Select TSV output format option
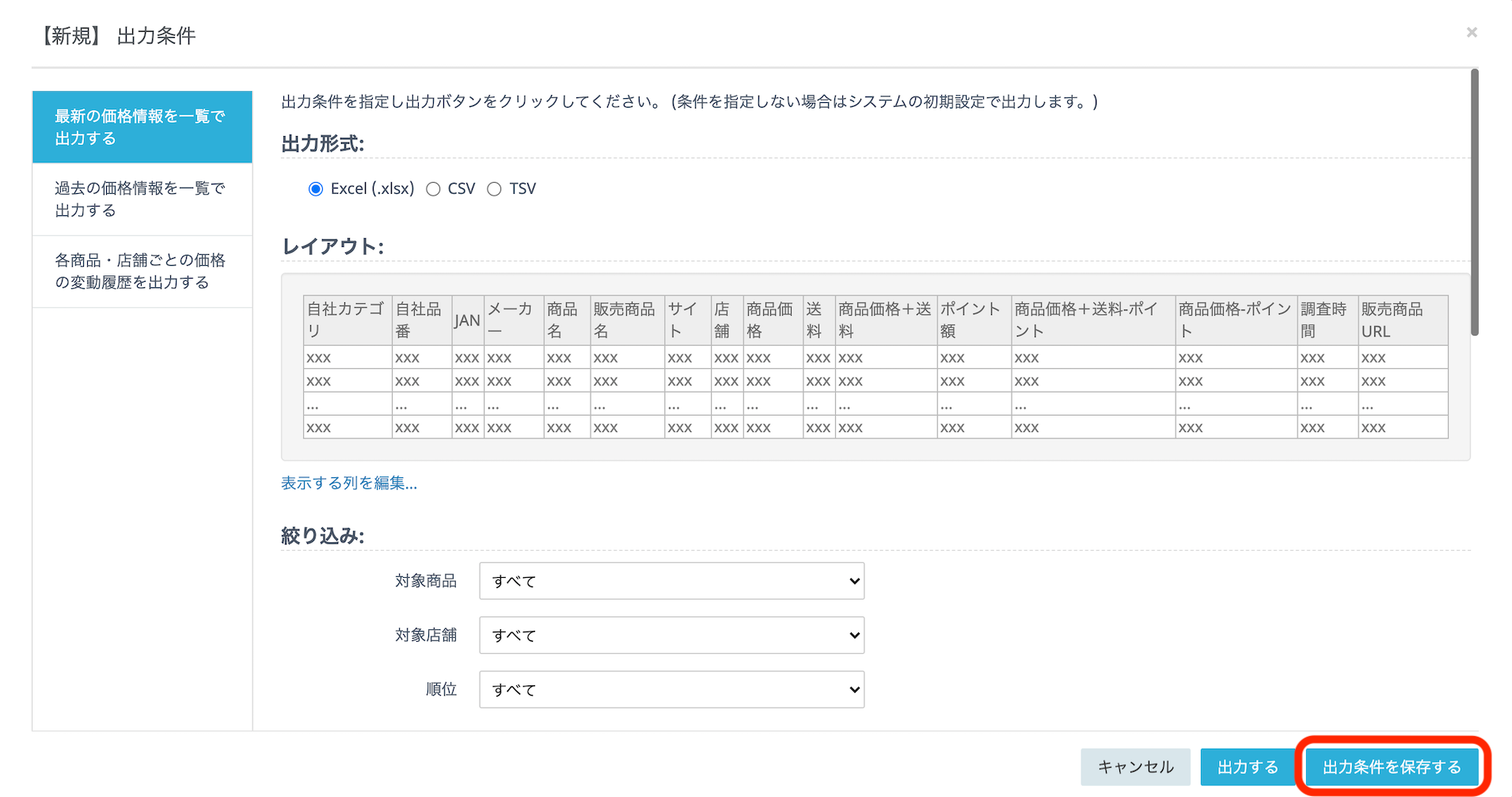The width and height of the screenshot is (1512, 797). coord(494,189)
